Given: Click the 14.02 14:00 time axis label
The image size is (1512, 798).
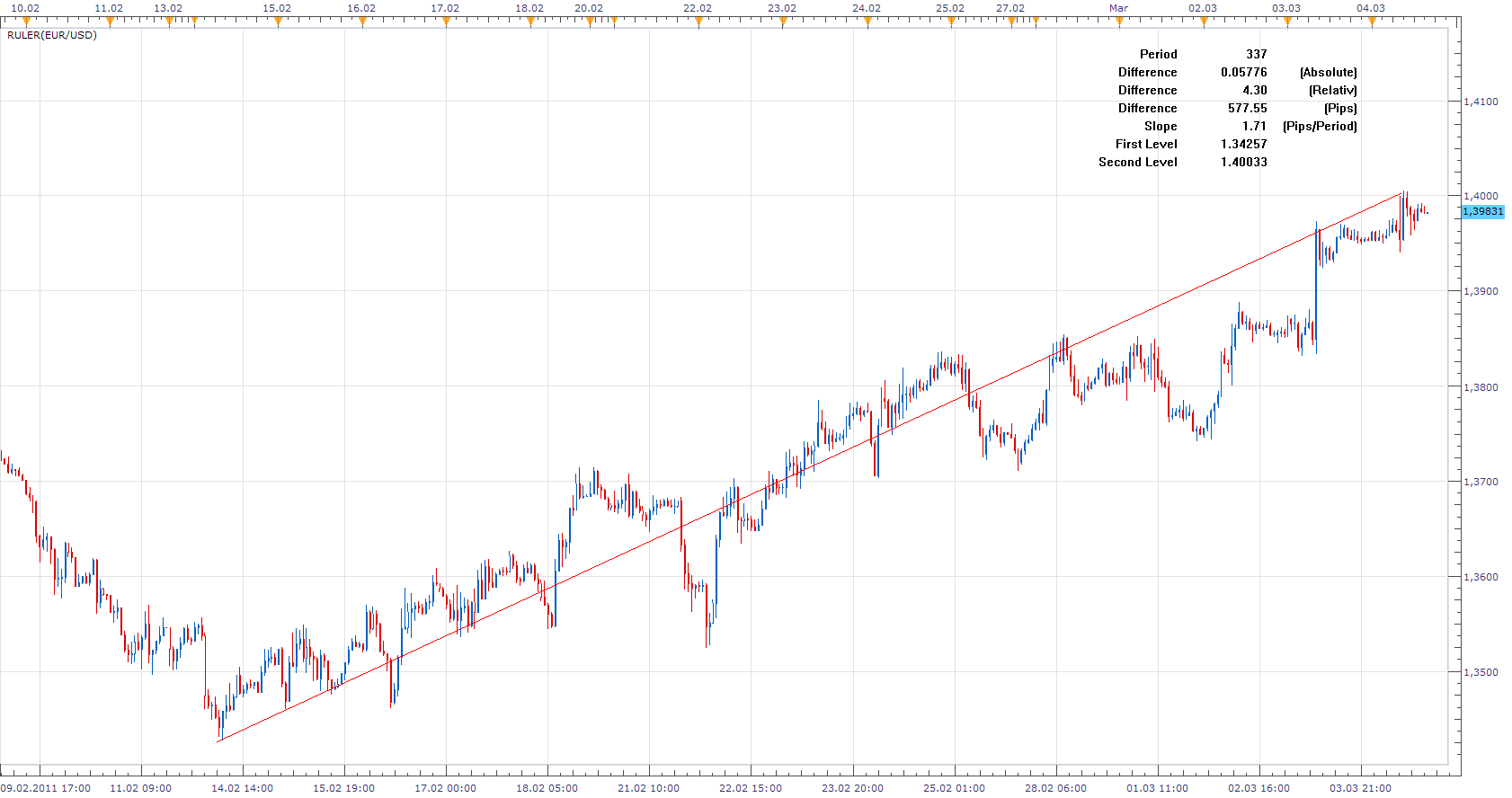Looking at the screenshot, I should [243, 788].
